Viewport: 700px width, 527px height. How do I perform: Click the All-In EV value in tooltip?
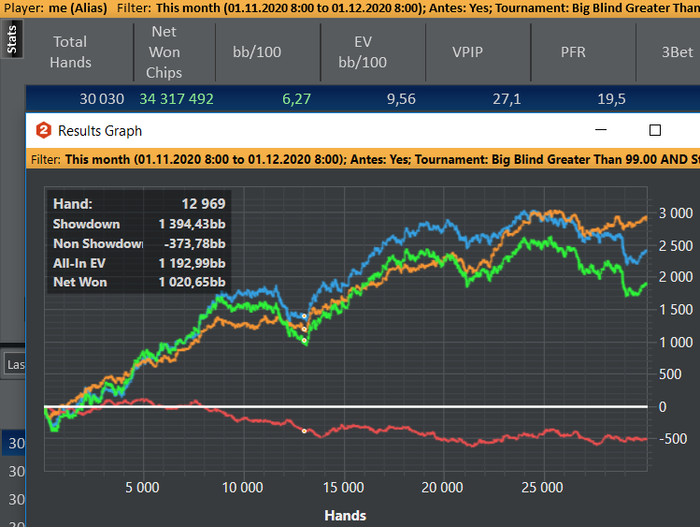[x=192, y=263]
